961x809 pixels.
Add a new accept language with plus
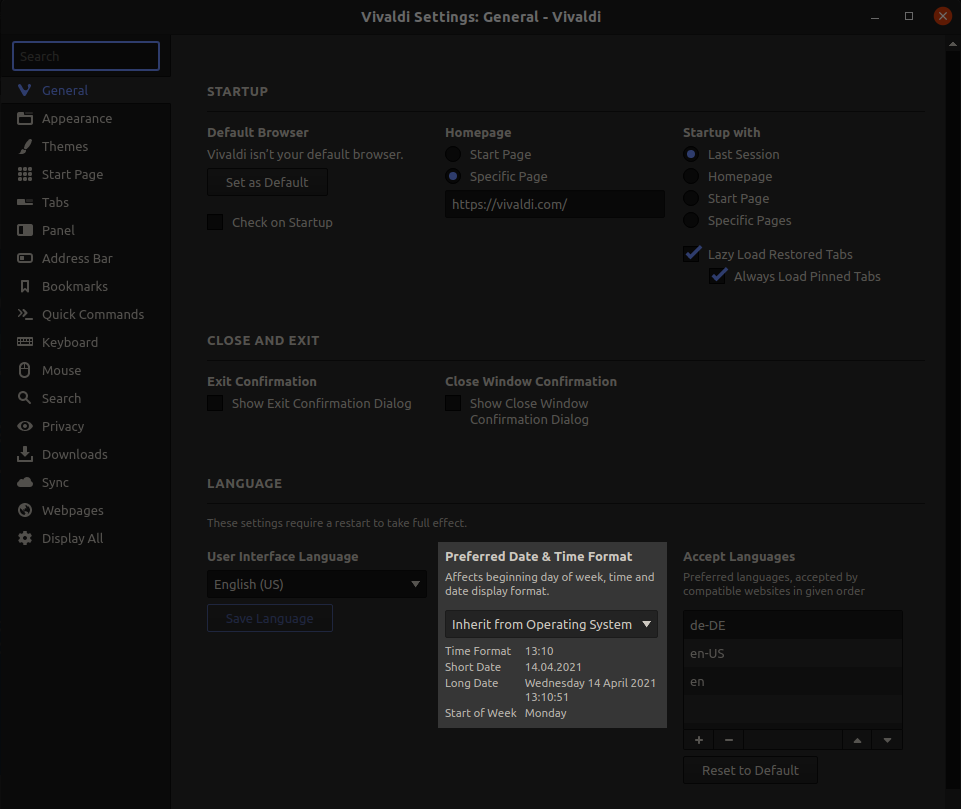[x=698, y=740]
